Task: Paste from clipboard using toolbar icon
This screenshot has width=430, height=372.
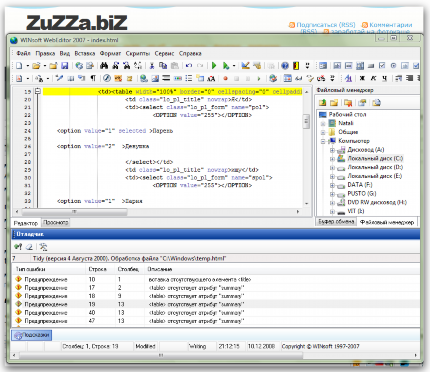Action: coord(174,66)
